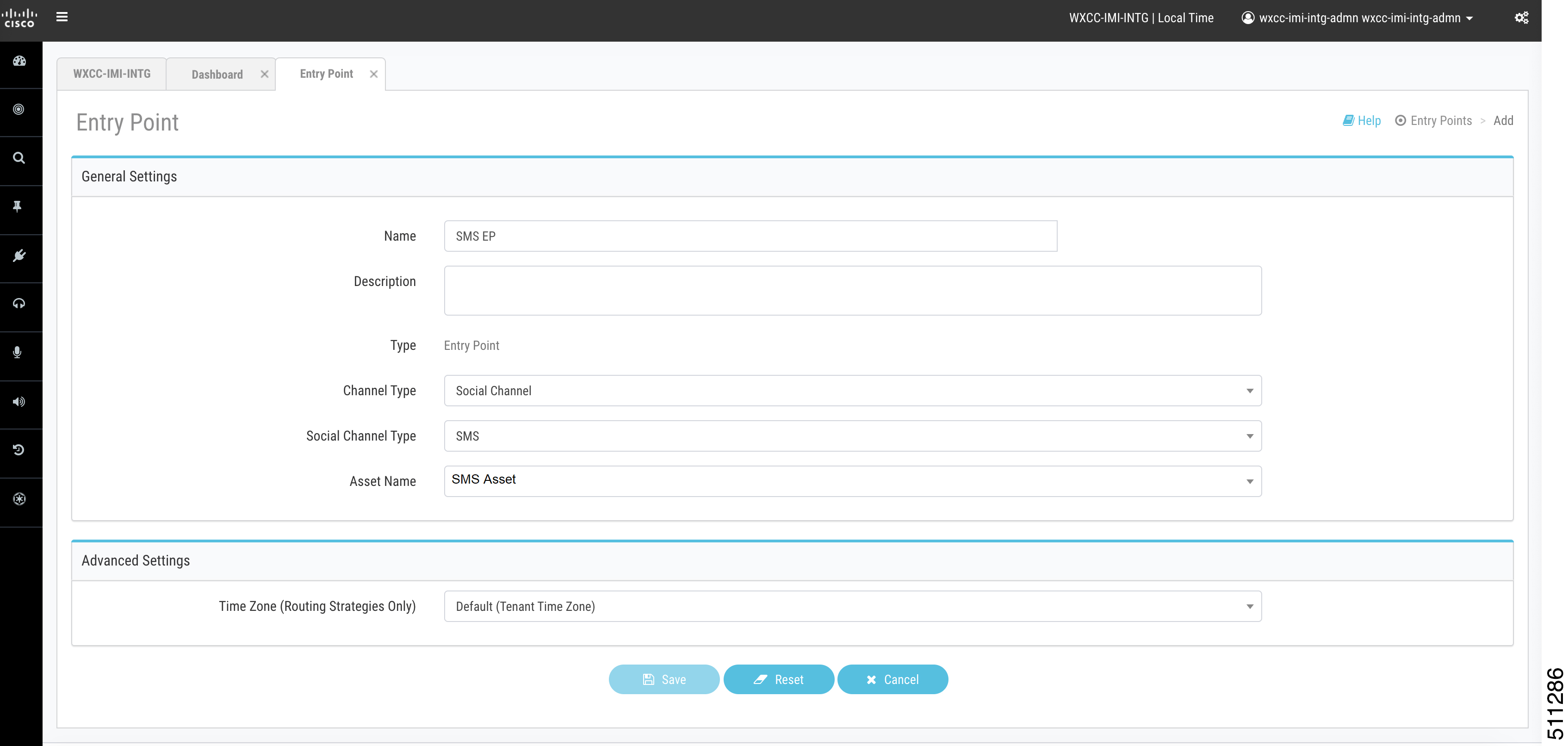The width and height of the screenshot is (1568, 746).
Task: Expand the user account menu arrow
Action: (1469, 18)
